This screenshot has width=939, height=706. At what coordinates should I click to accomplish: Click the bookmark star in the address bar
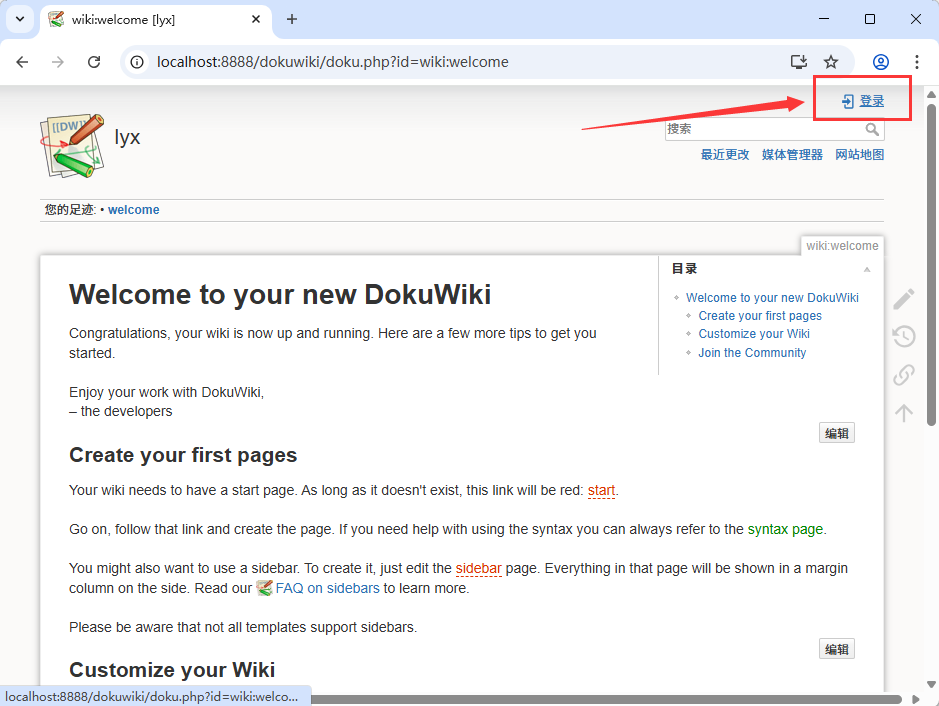833,61
